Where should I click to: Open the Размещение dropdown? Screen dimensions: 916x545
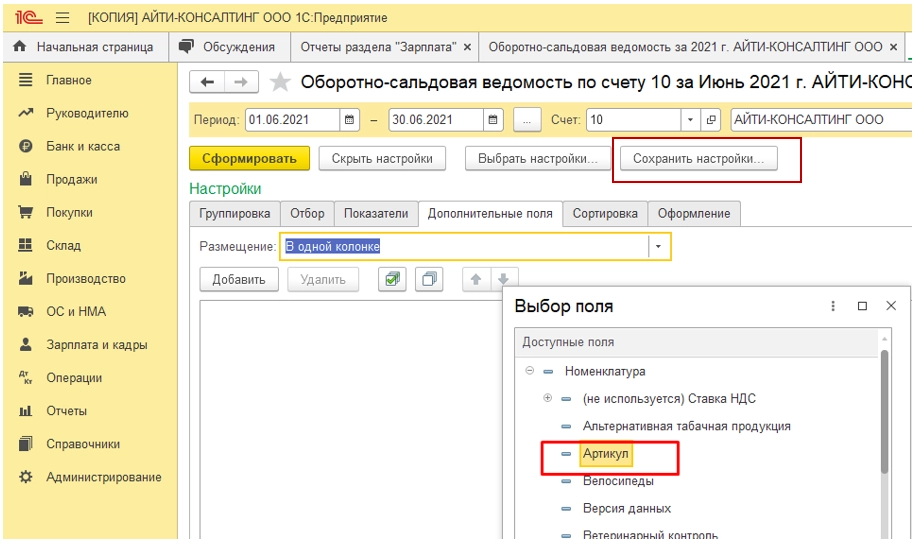[658, 247]
